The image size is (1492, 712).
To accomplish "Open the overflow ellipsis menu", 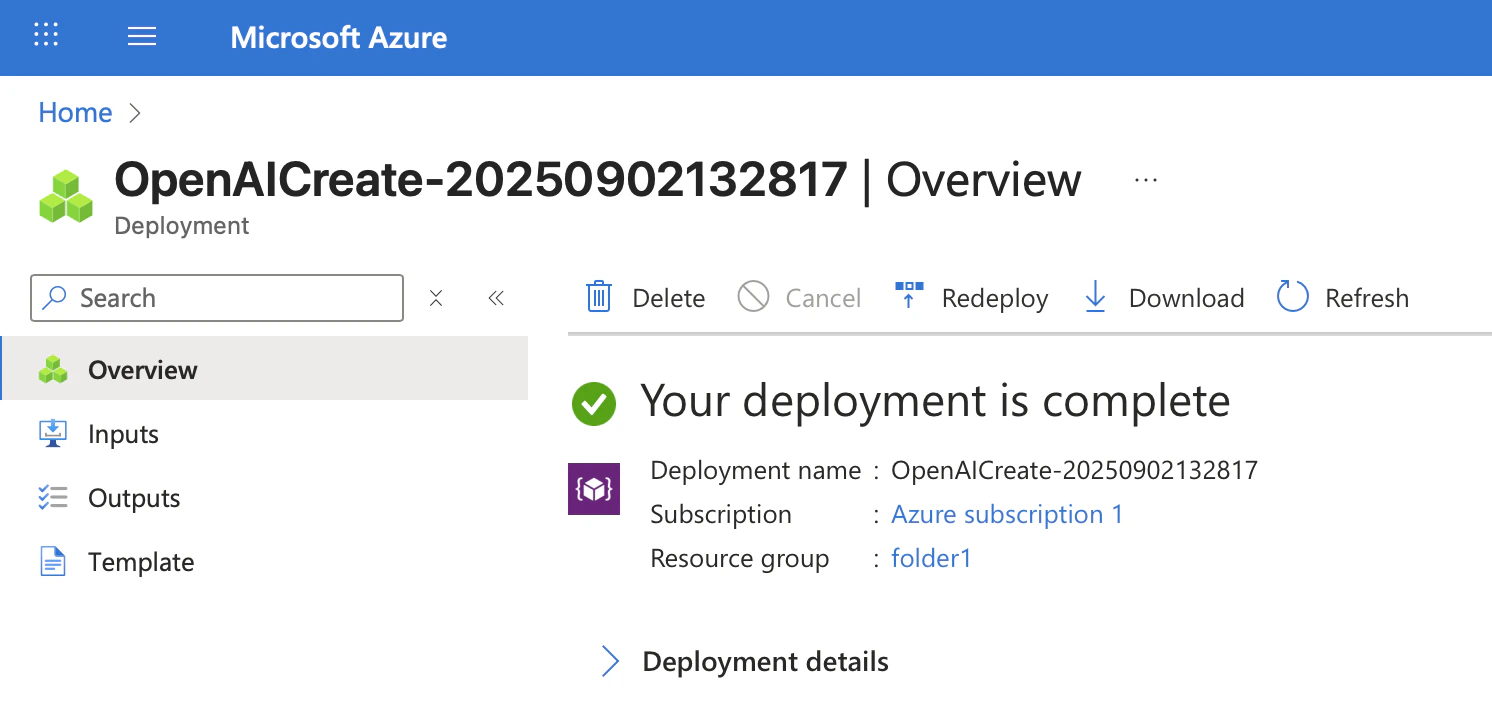I will [x=1144, y=178].
